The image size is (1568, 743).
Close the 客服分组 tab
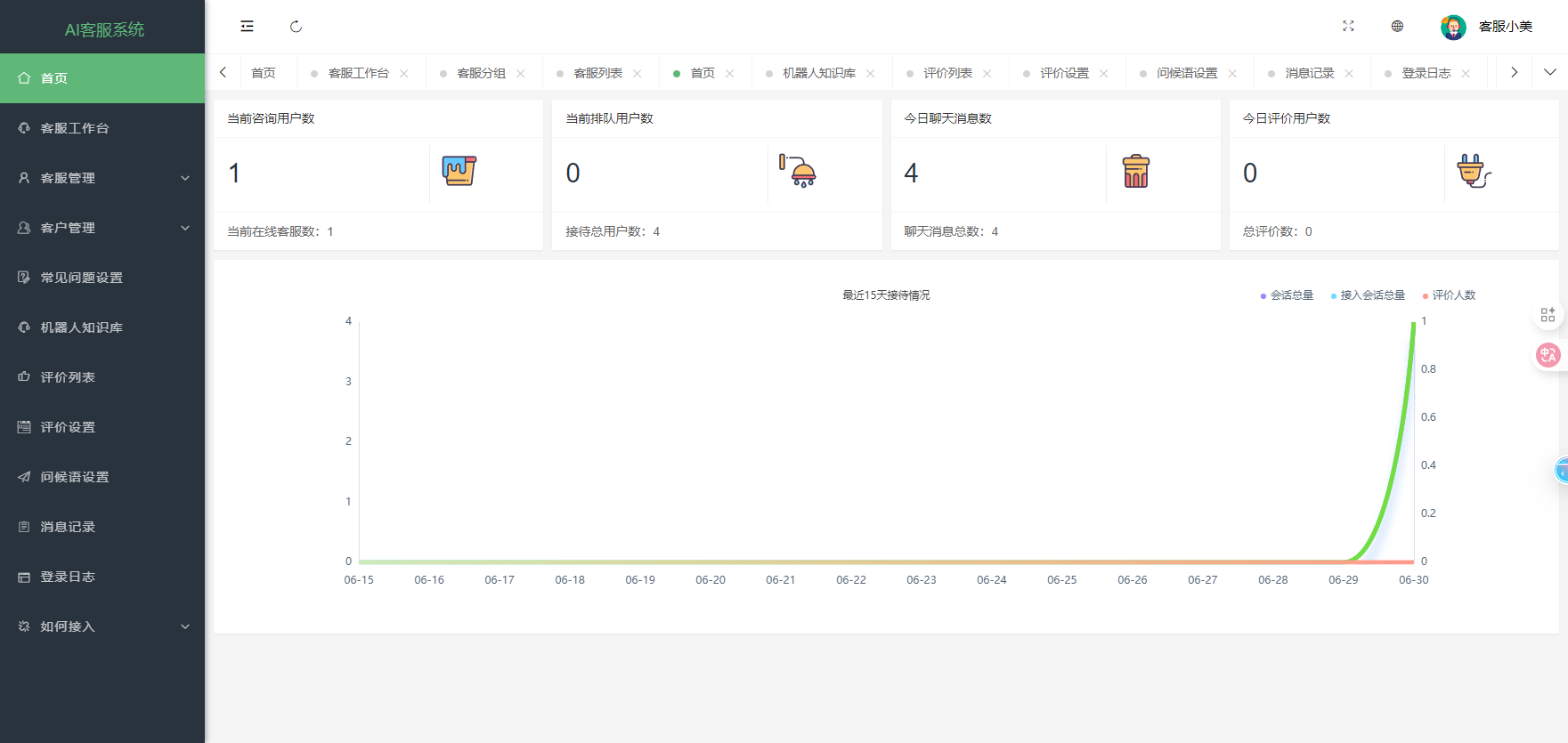click(x=521, y=74)
